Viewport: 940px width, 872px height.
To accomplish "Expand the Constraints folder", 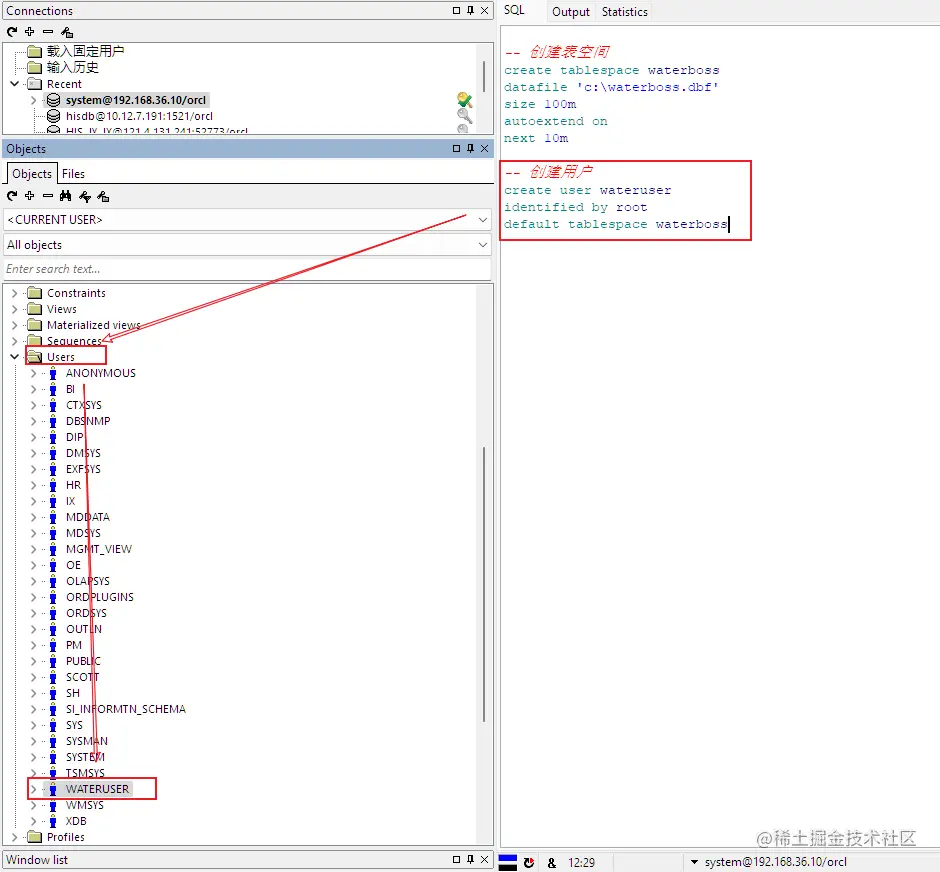I will tap(14, 293).
